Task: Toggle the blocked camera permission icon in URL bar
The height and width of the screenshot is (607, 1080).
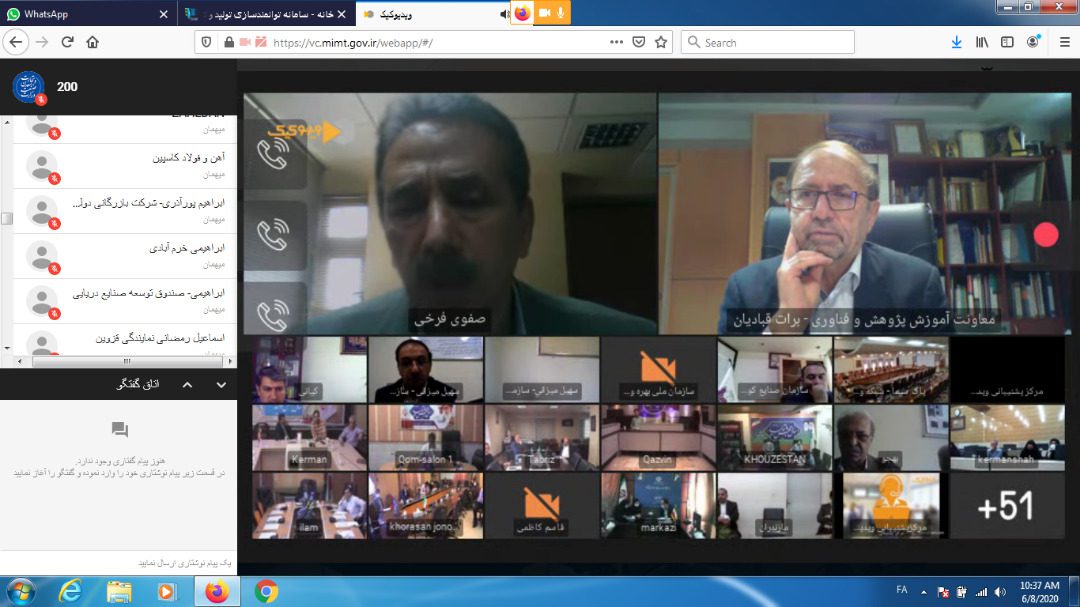Action: tap(261, 42)
